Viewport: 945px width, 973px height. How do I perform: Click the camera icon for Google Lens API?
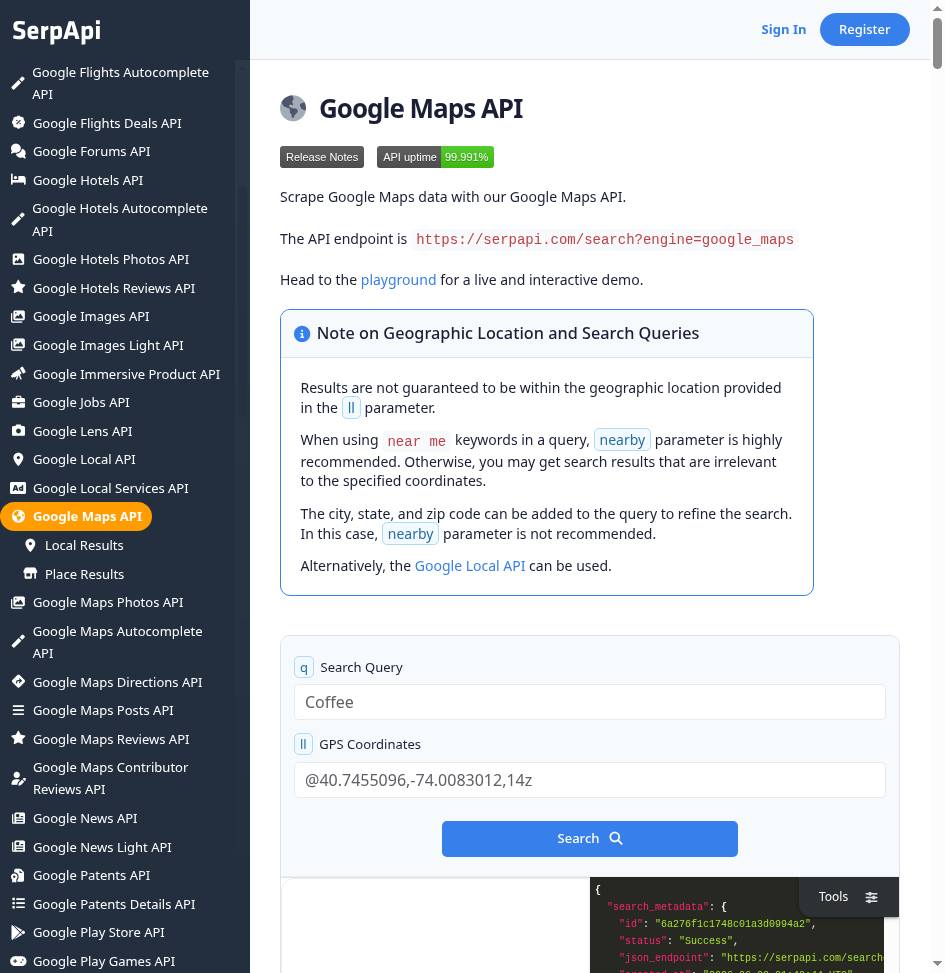[x=19, y=431]
